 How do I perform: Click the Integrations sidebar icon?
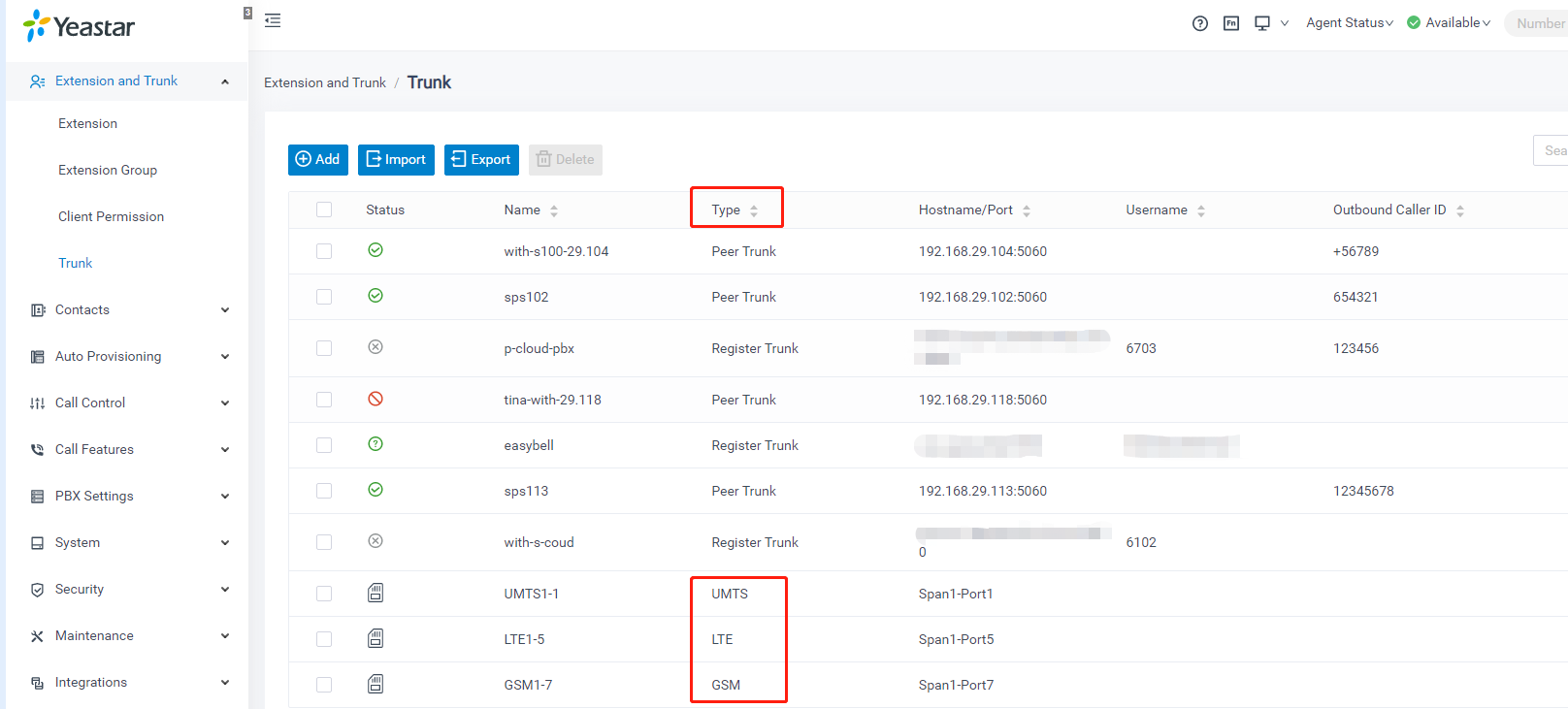(38, 683)
